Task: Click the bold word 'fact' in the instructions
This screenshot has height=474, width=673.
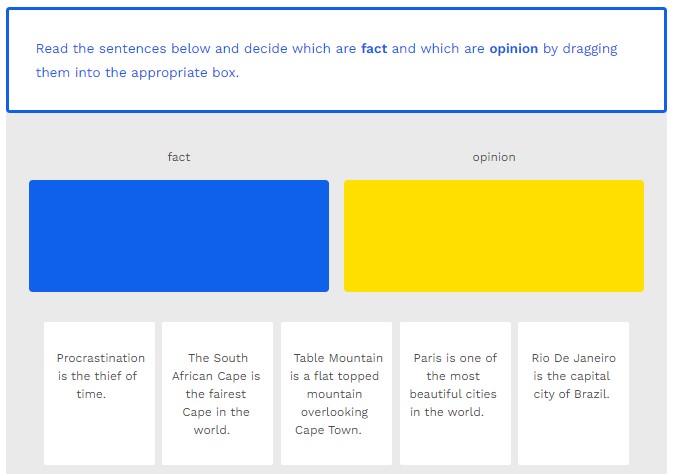Action: 374,48
